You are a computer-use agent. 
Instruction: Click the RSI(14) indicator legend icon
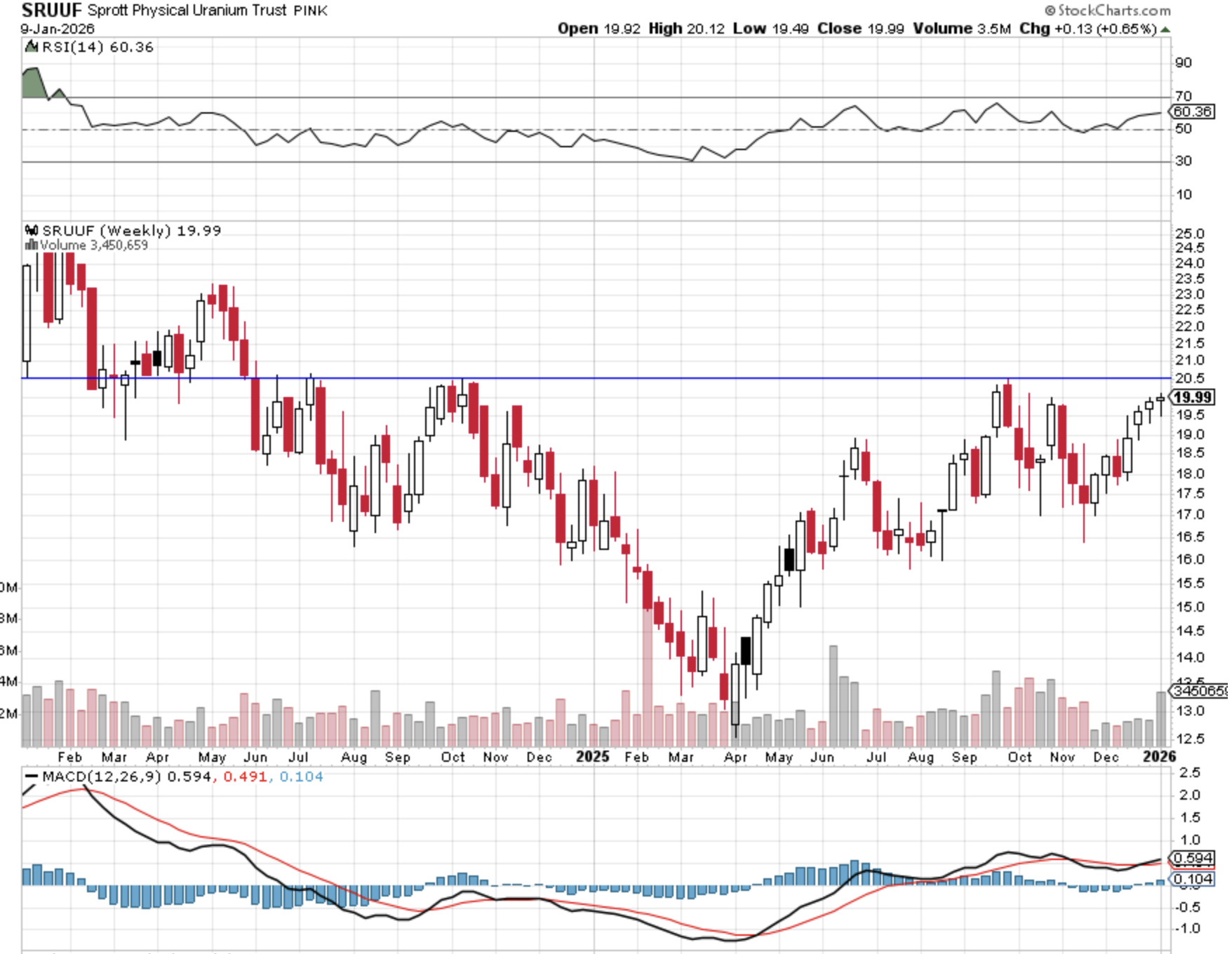pyautogui.click(x=31, y=47)
